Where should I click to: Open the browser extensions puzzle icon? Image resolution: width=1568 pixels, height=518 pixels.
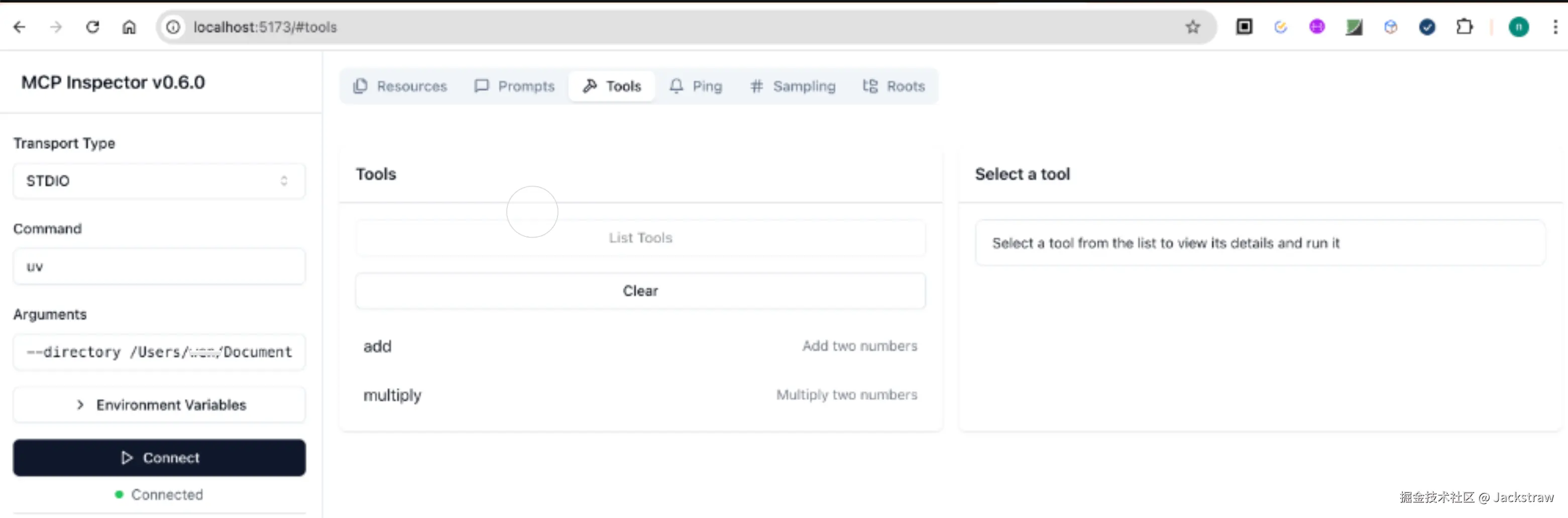point(1464,27)
